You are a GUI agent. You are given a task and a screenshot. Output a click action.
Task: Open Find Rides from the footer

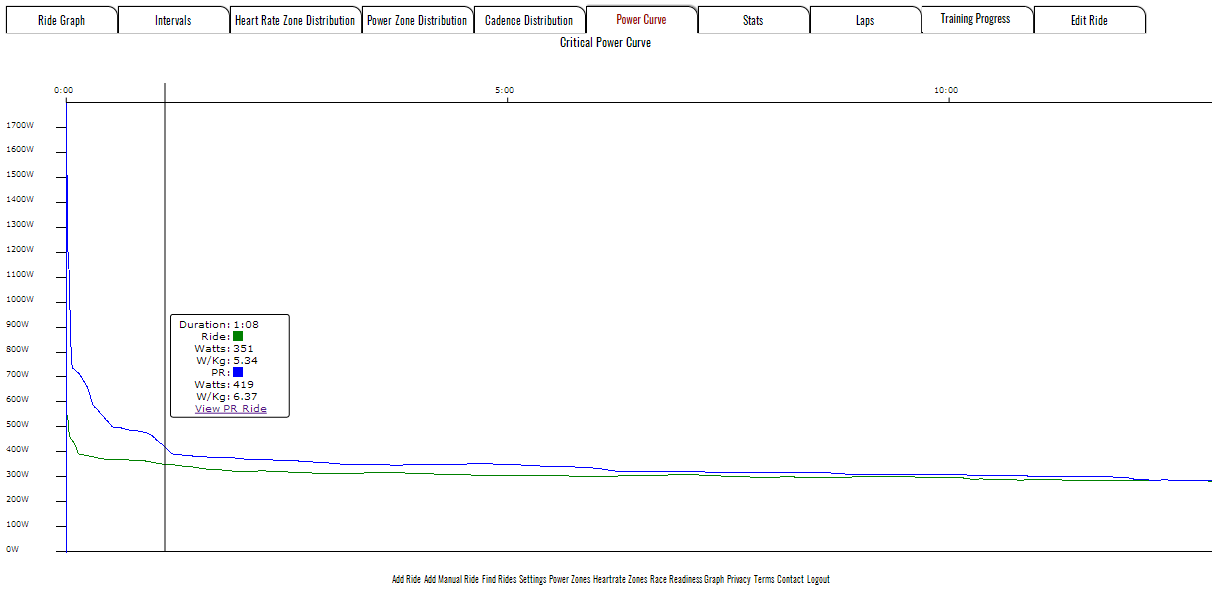(499, 580)
